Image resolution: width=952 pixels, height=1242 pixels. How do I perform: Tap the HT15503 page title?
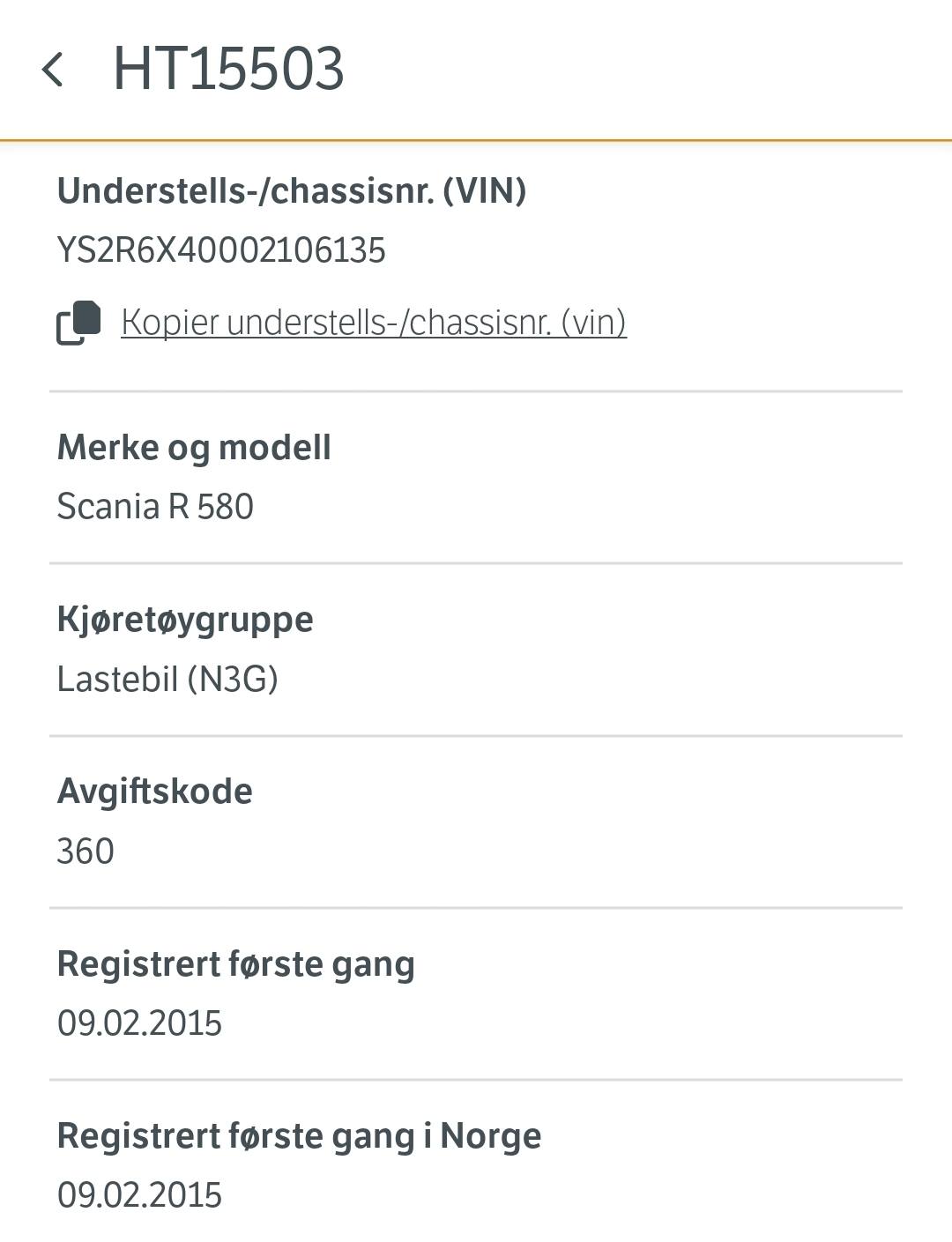pyautogui.click(x=228, y=69)
